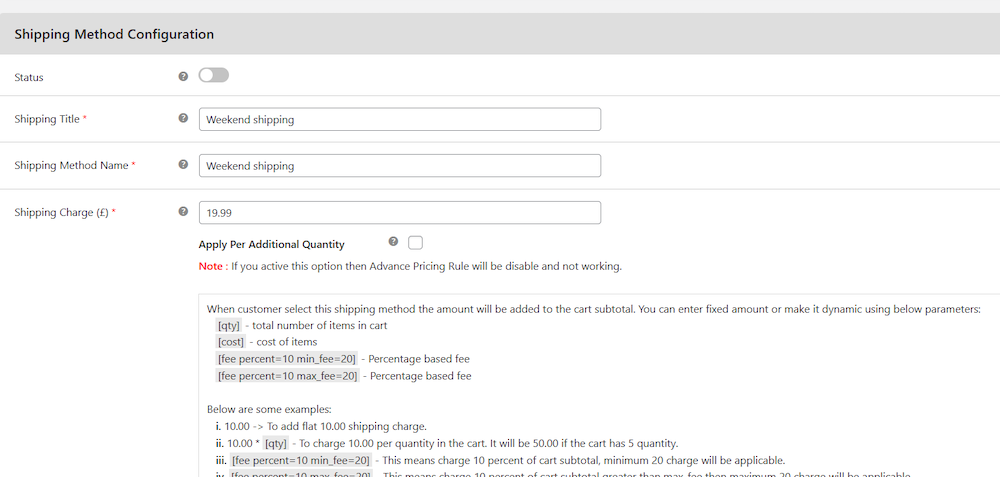Click the Shipping Charge (£) label

tap(61, 212)
